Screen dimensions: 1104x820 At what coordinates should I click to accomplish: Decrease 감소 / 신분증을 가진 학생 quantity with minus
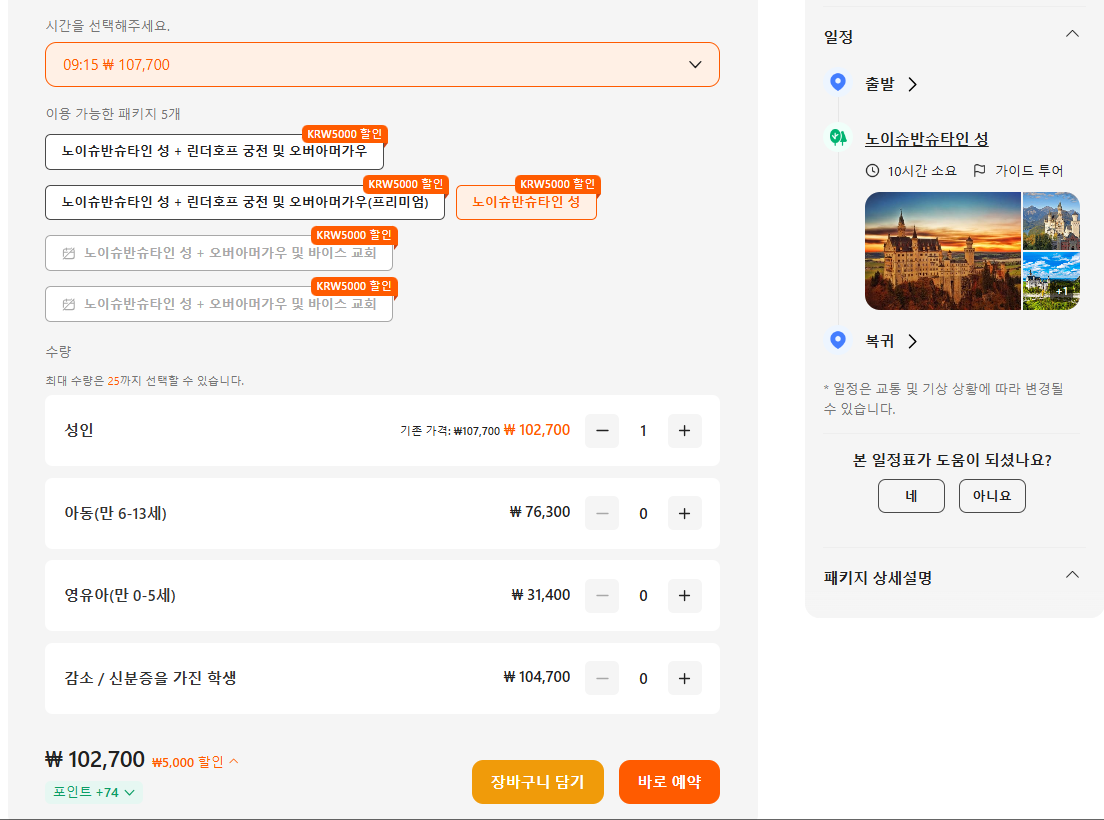coord(602,678)
